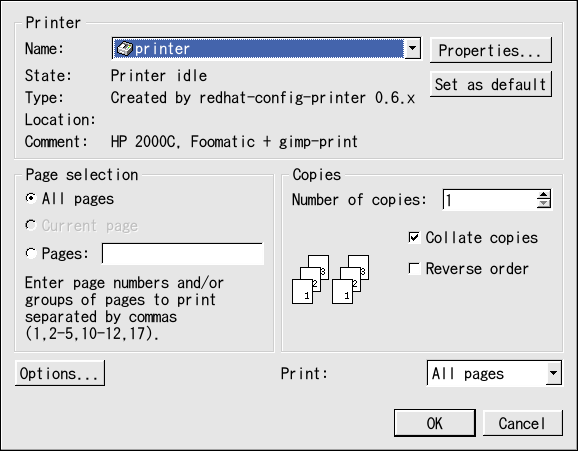This screenshot has height=451, width=578.
Task: Cancel the print dialog
Action: (523, 423)
